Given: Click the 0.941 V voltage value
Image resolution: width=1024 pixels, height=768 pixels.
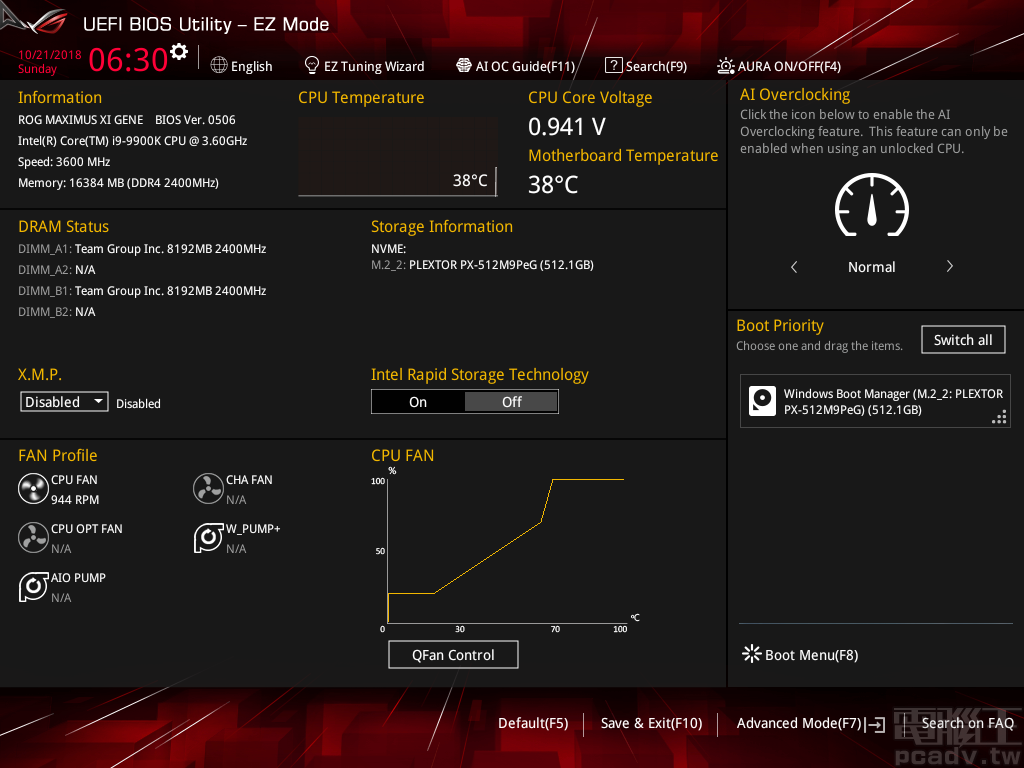Looking at the screenshot, I should pyautogui.click(x=567, y=127).
